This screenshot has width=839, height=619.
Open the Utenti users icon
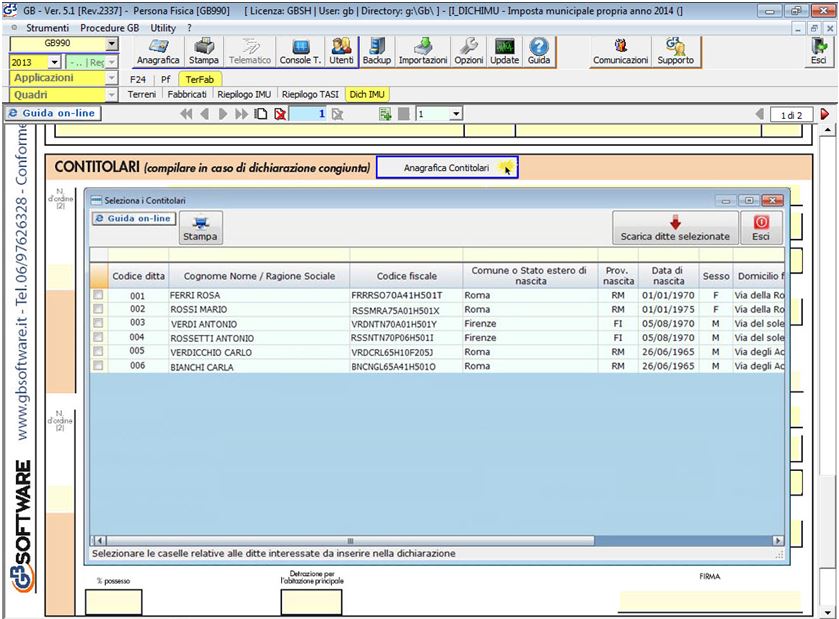[341, 52]
